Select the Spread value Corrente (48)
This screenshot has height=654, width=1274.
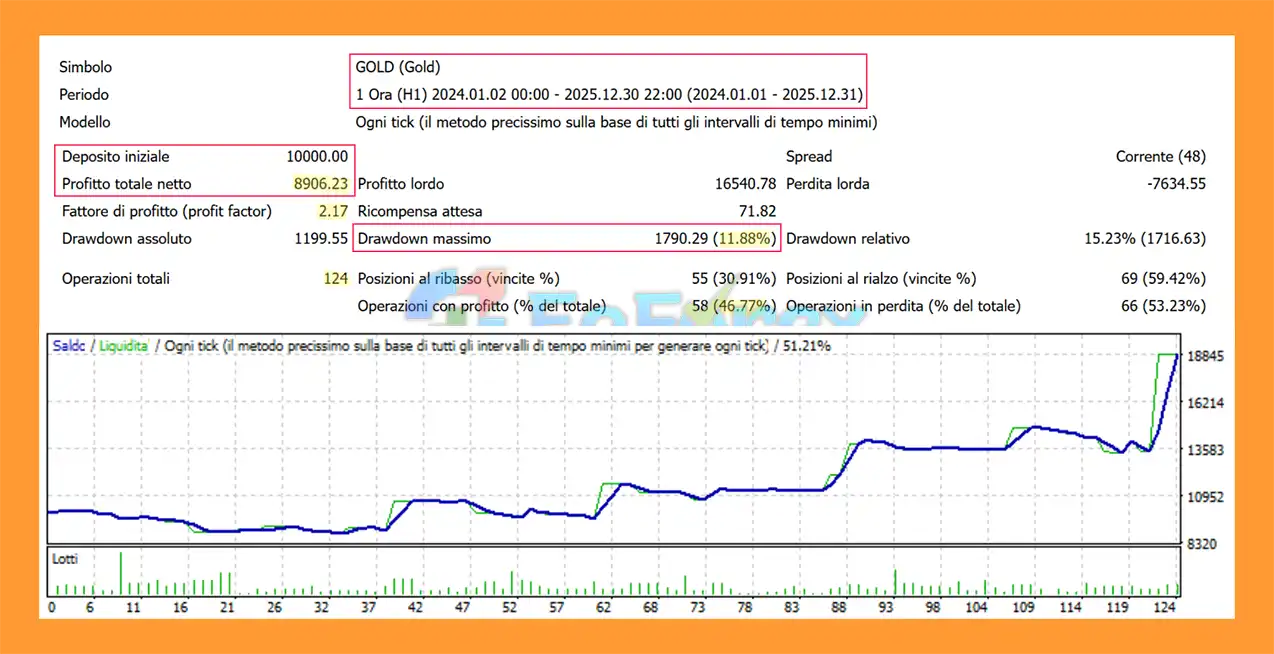coord(1160,156)
